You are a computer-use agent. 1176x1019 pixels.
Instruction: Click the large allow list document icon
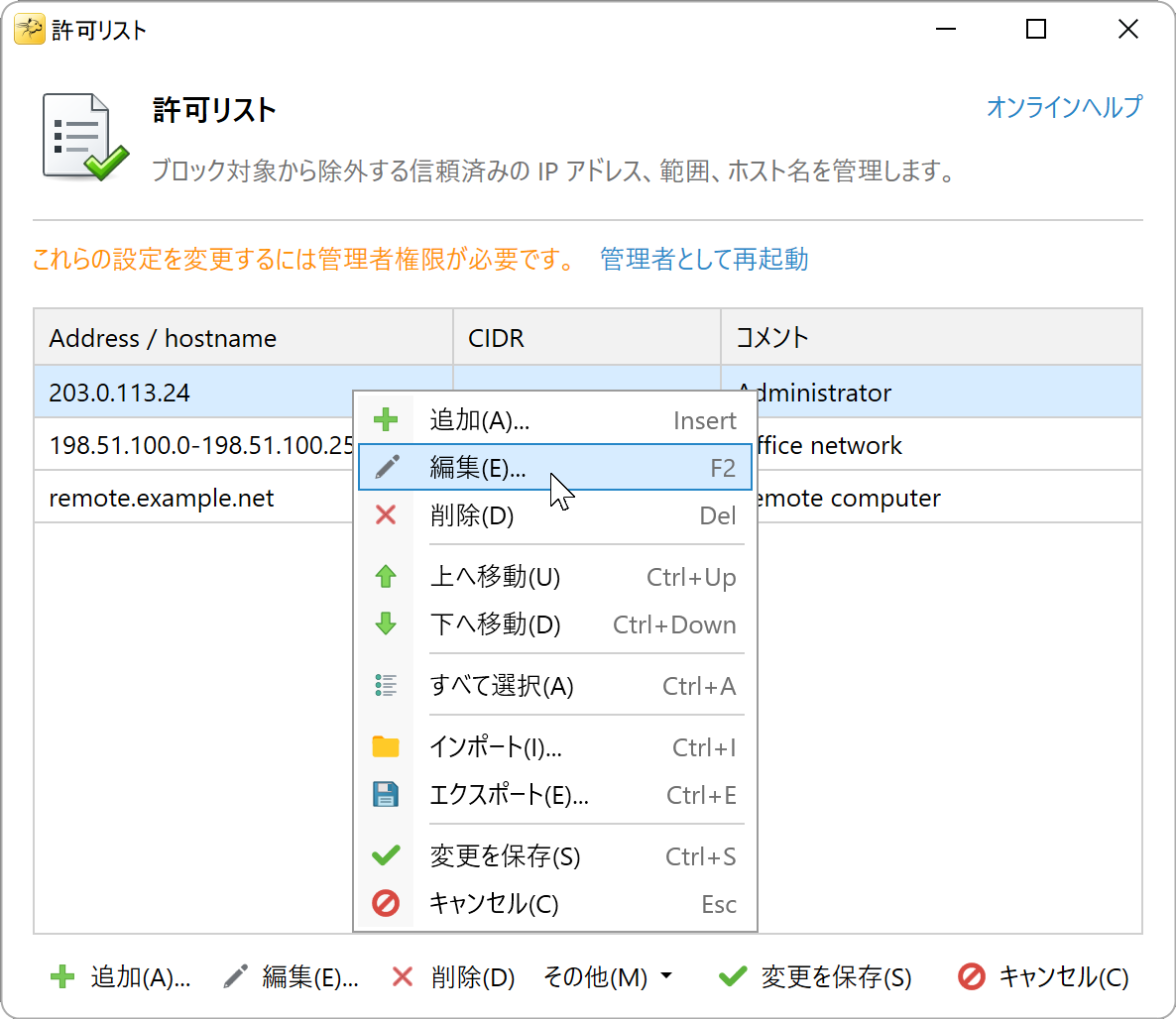pos(84,137)
